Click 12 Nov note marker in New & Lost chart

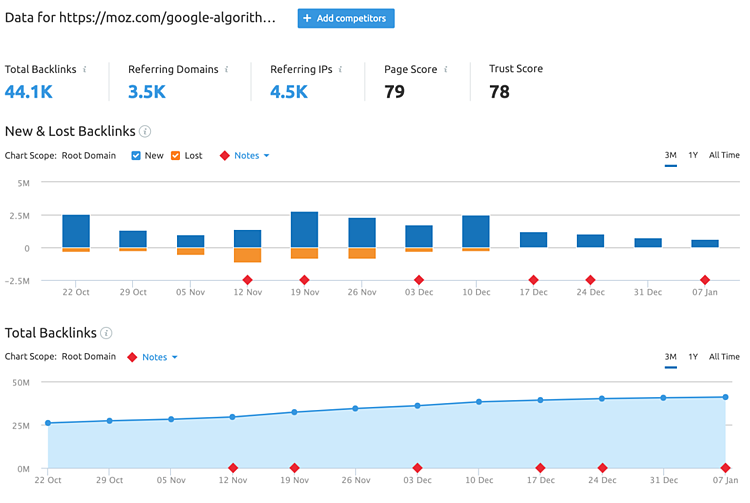pyautogui.click(x=247, y=280)
